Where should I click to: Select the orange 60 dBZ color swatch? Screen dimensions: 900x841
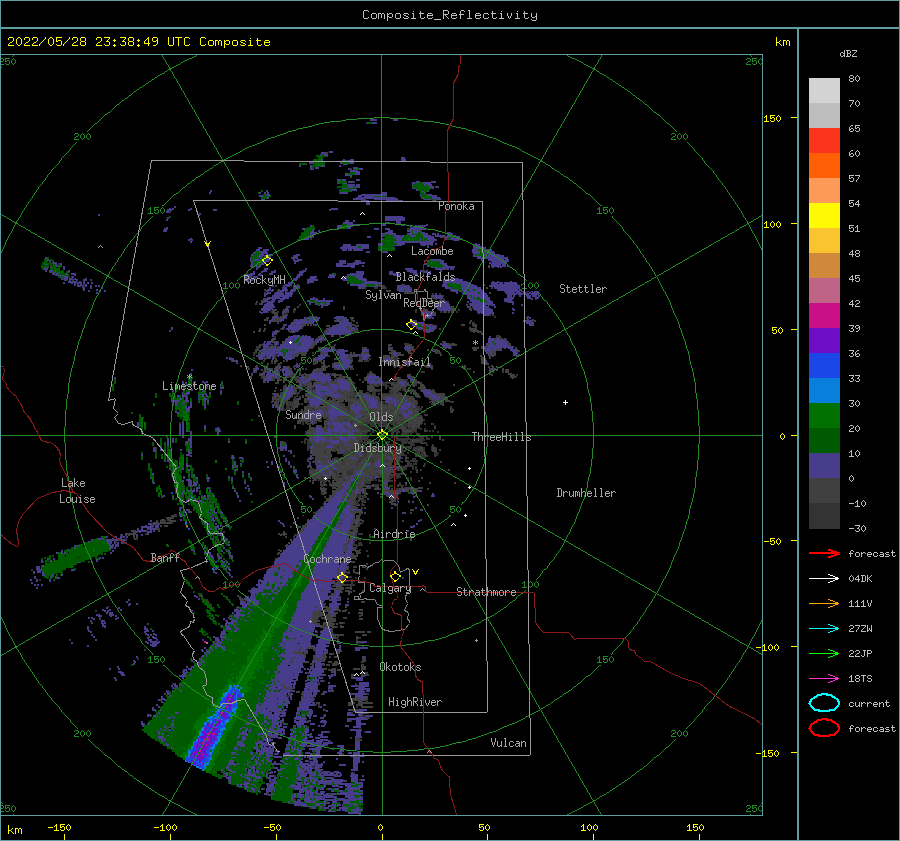[x=824, y=165]
